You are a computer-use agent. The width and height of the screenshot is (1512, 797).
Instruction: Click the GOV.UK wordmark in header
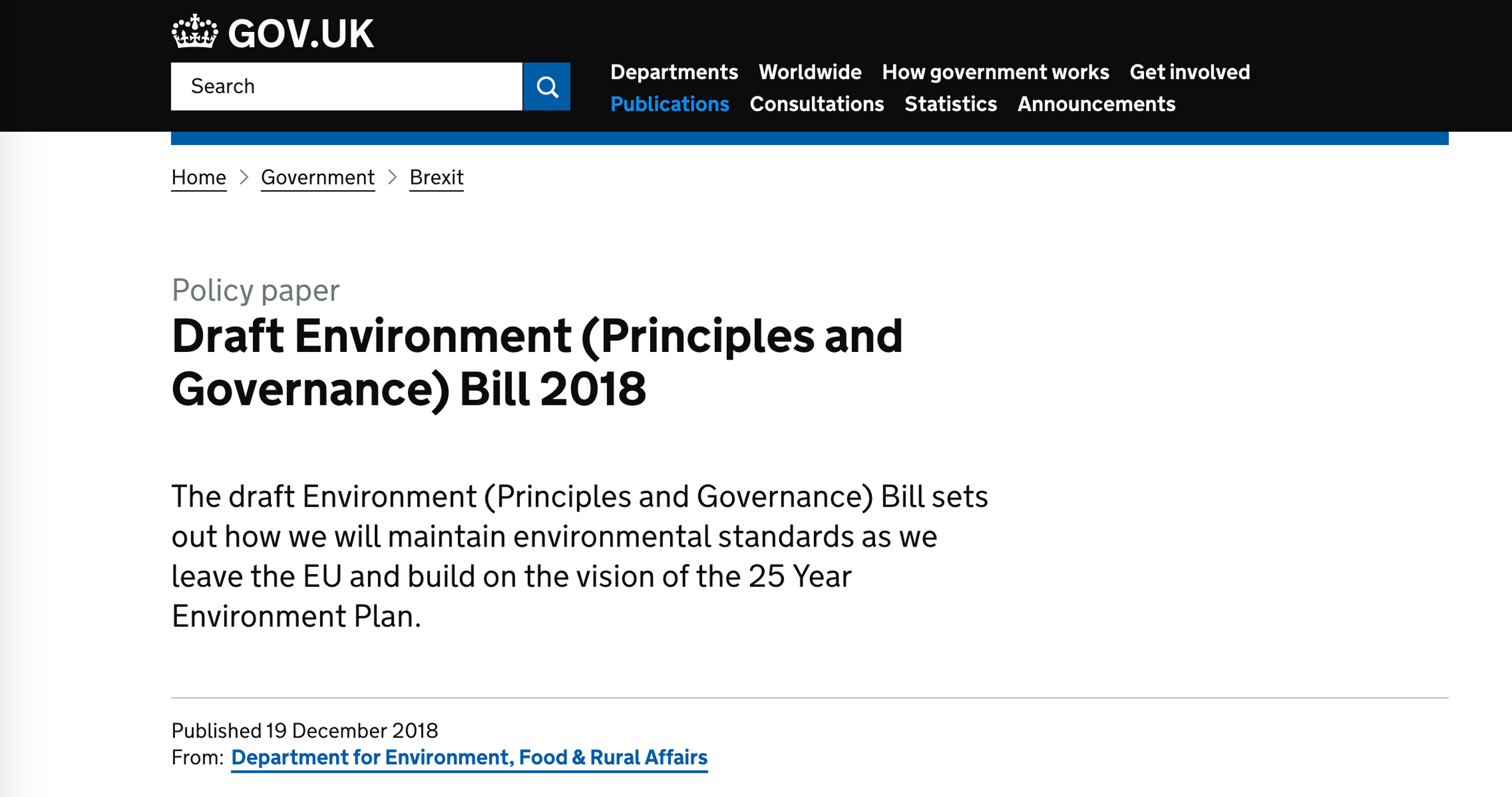(x=300, y=34)
